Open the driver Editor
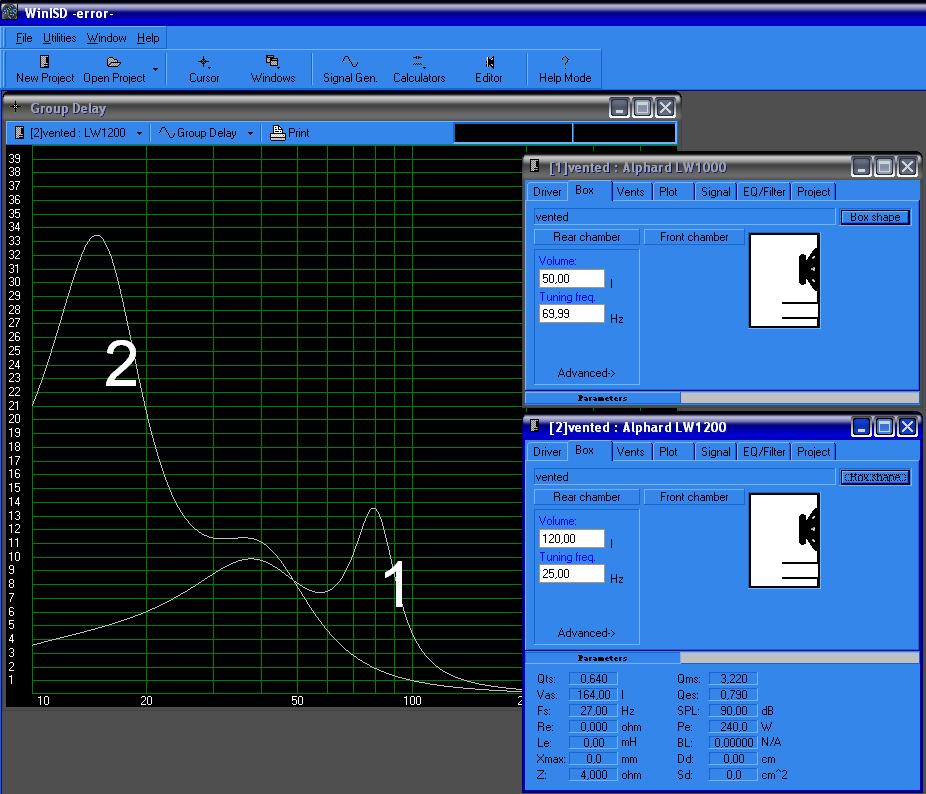The height and width of the screenshot is (794, 926). 488,62
